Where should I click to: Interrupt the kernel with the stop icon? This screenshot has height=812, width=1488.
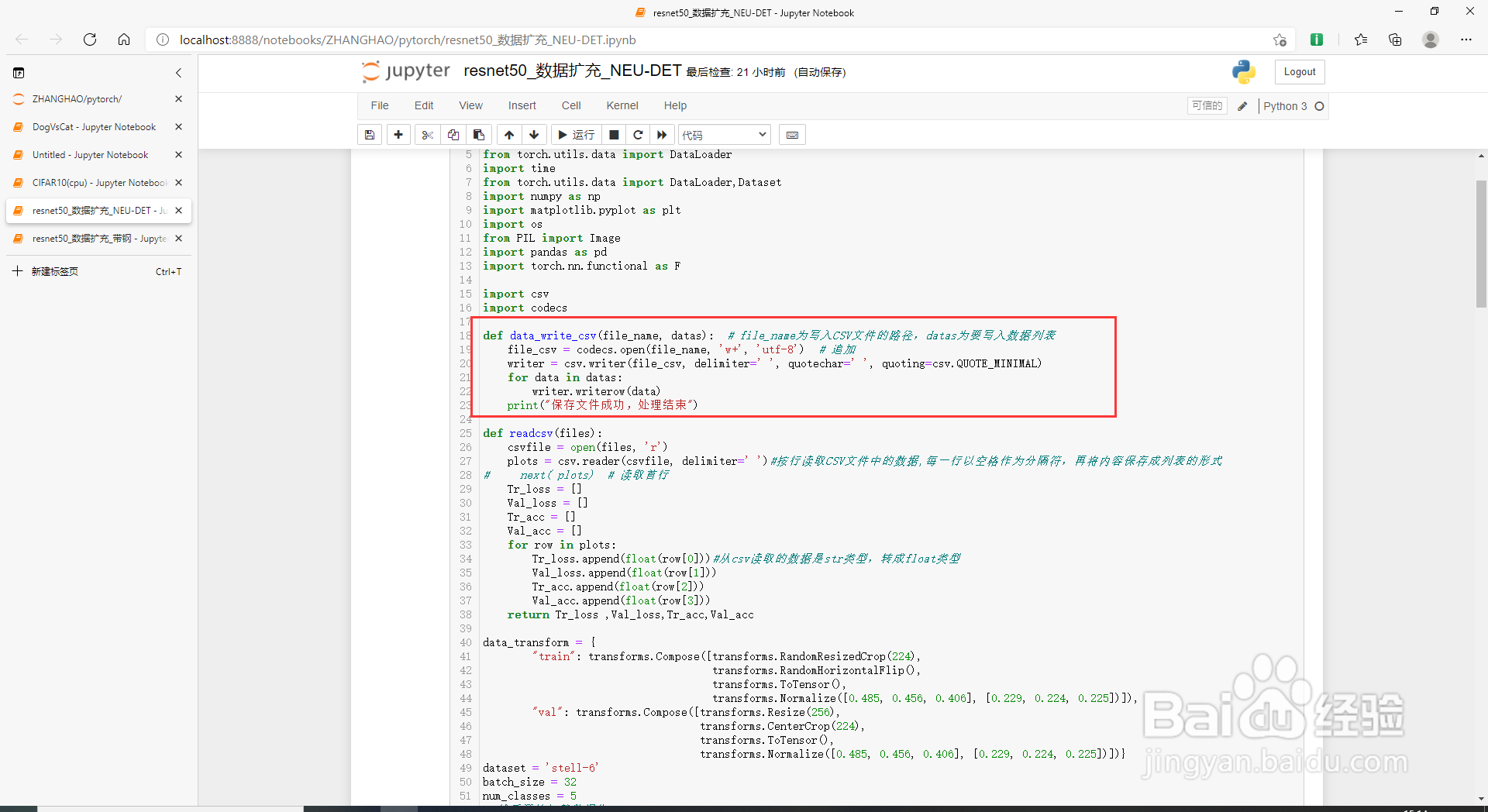tap(614, 135)
